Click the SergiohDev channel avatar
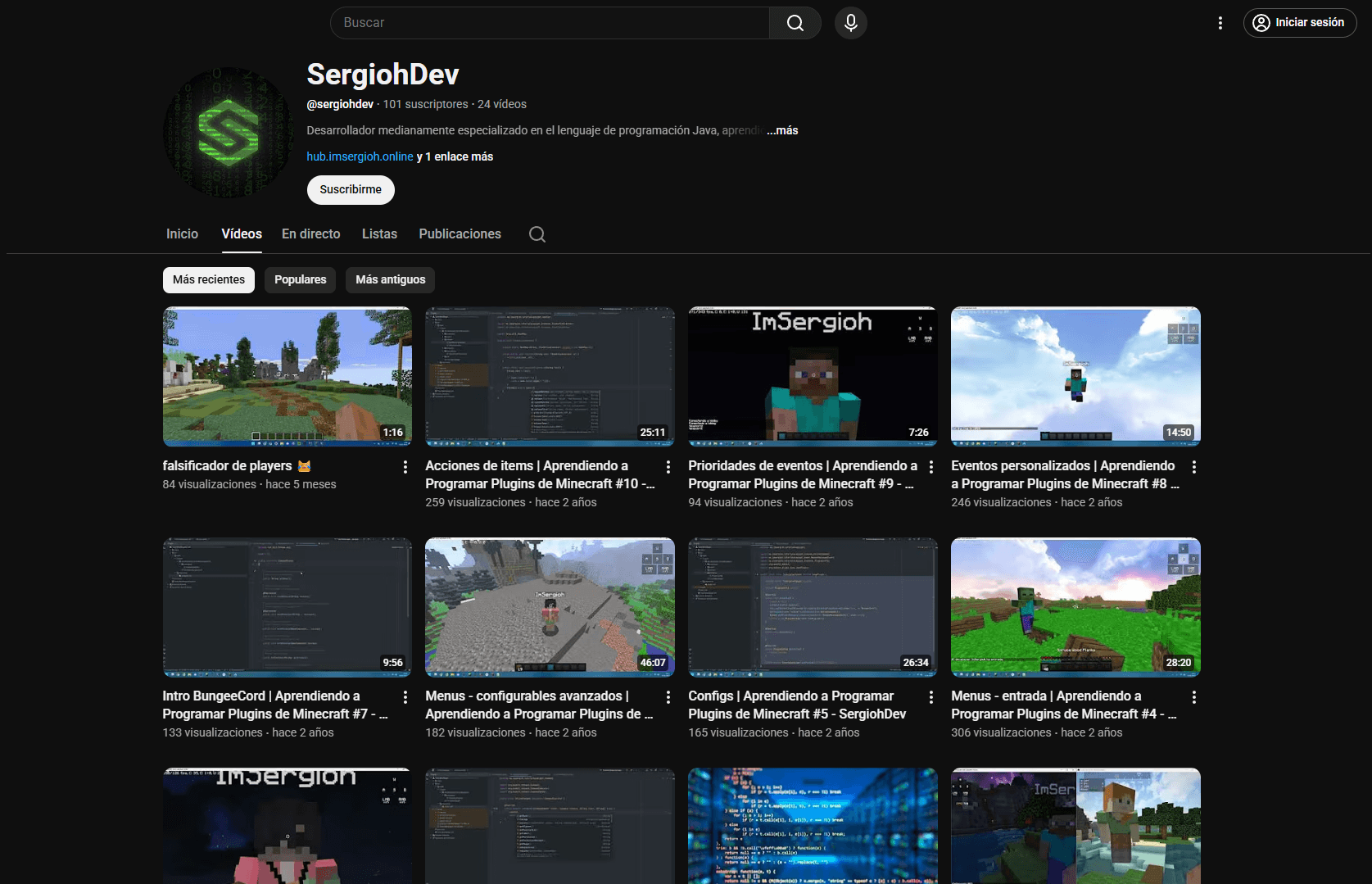The image size is (1372, 884). coord(227,131)
